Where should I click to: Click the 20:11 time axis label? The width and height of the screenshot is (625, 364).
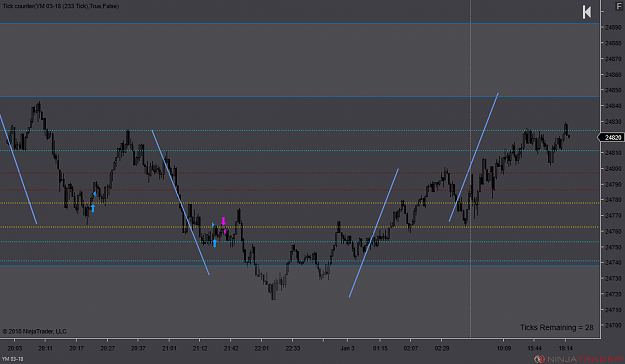coord(45,348)
